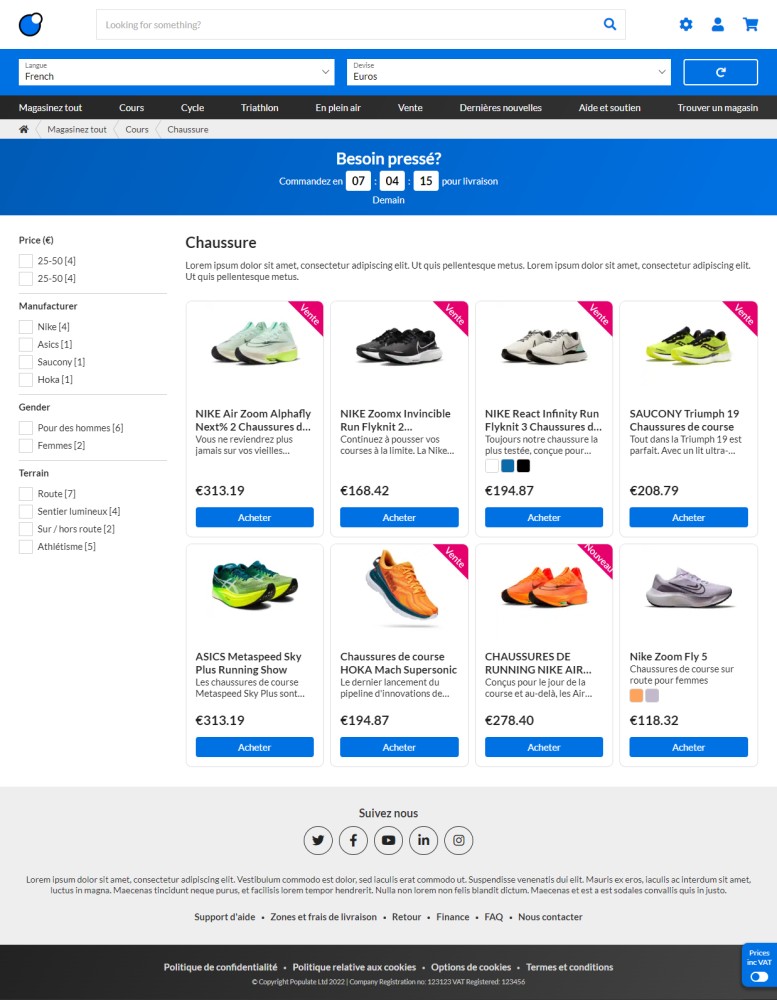Open the Instagram social icon
777x1000 pixels.
[x=458, y=840]
